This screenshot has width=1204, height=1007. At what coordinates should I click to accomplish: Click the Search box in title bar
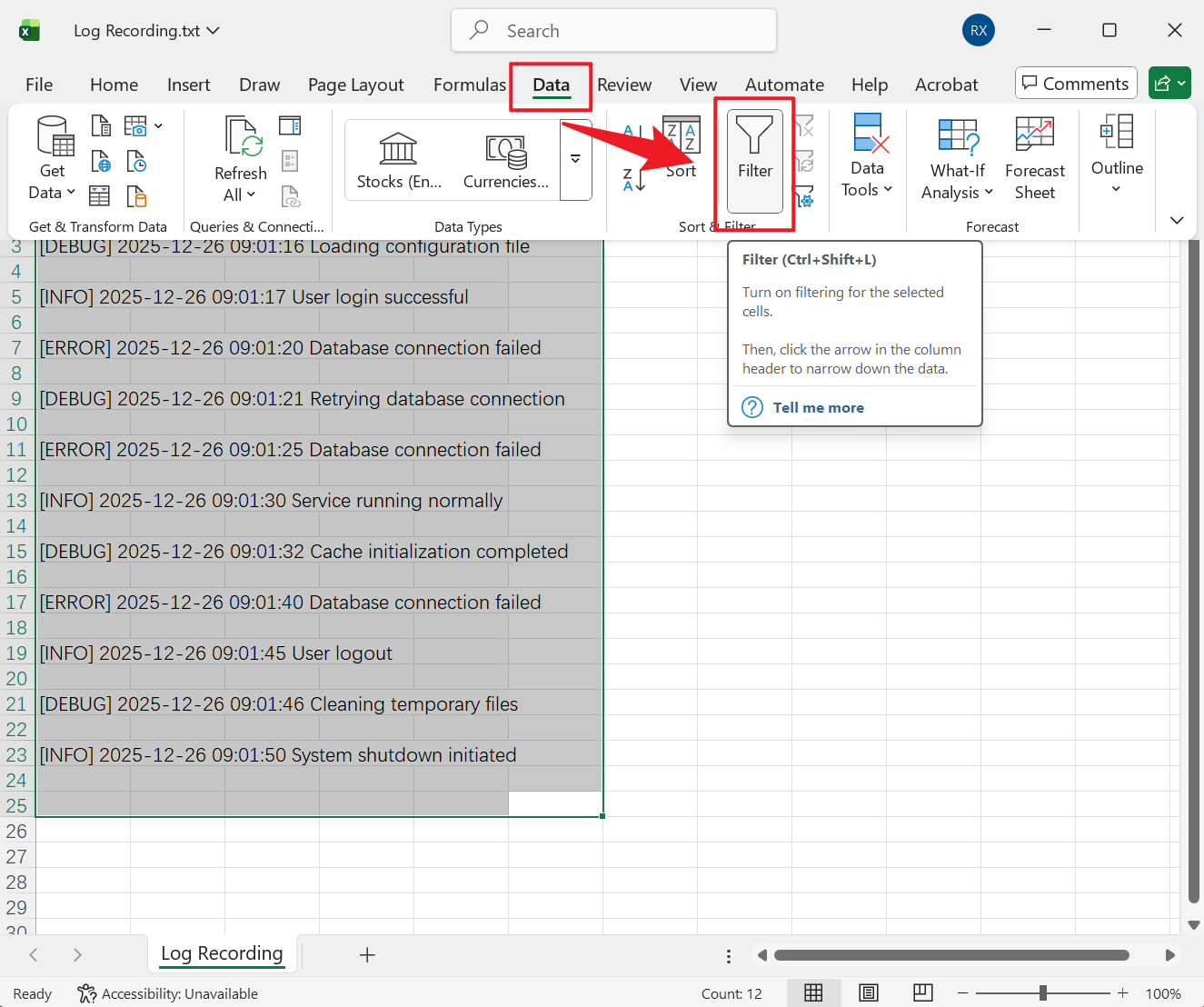point(613,31)
